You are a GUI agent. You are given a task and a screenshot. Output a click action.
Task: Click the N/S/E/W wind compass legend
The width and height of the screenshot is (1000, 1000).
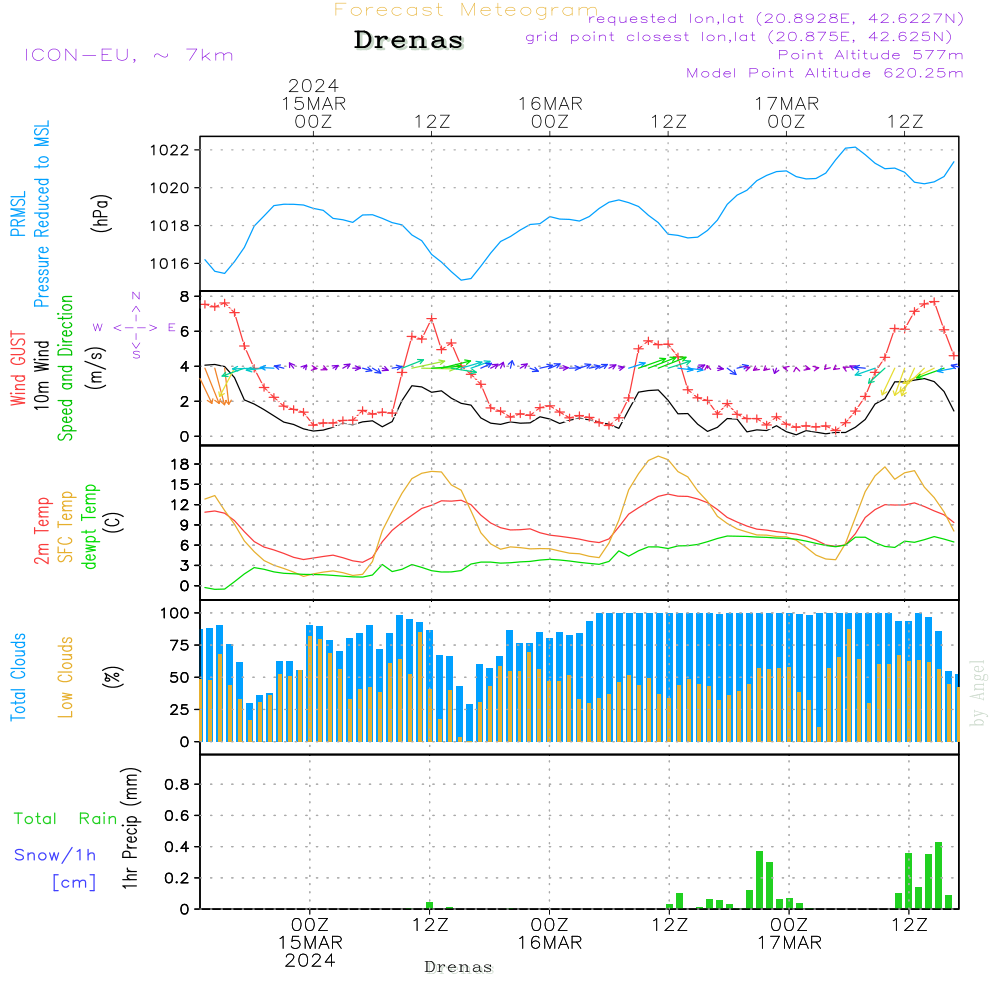point(135,326)
